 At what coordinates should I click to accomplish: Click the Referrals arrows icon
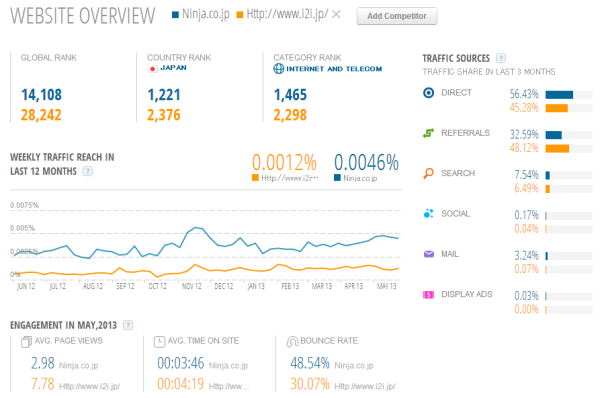click(429, 133)
